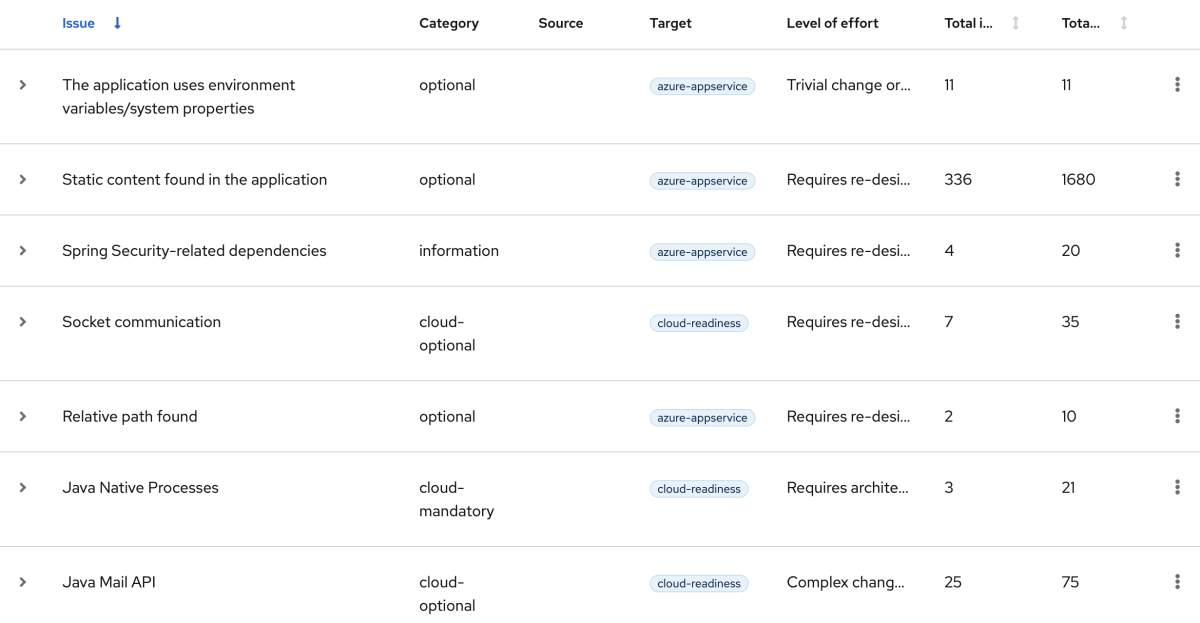Viewport: 1200px width, 623px height.
Task: Click the Spring Security-related dependencies issue name
Action: tap(194, 251)
